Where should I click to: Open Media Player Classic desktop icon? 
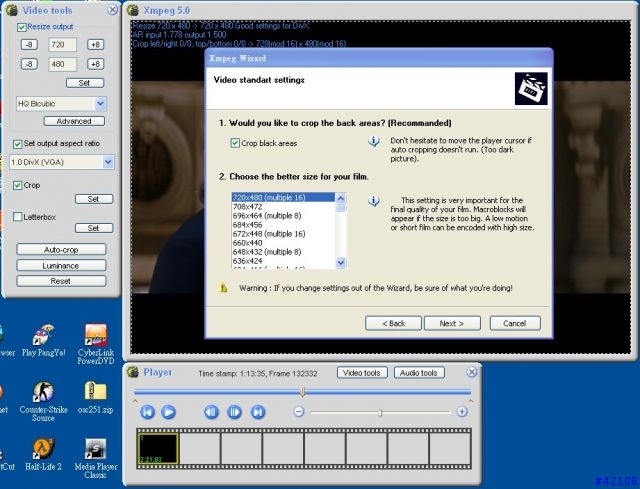(96, 458)
